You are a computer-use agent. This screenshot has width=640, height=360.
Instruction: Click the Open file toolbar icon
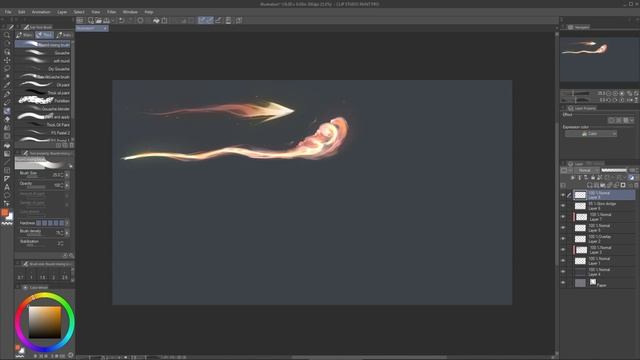coord(98,20)
